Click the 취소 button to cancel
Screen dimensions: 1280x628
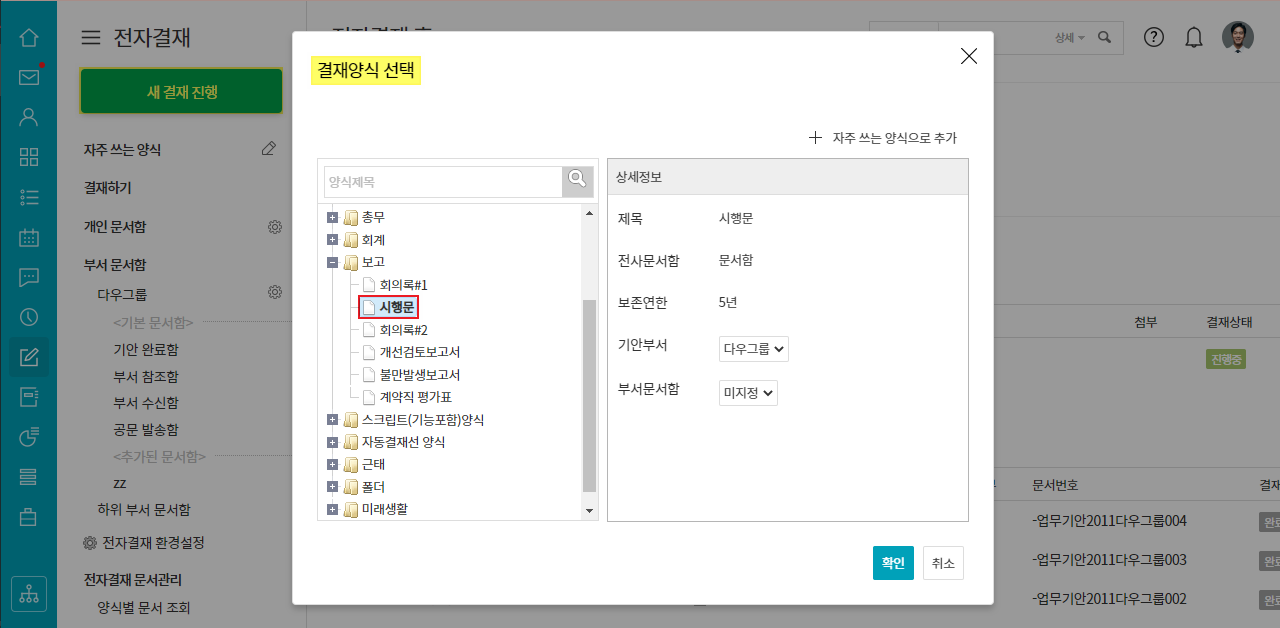943,563
